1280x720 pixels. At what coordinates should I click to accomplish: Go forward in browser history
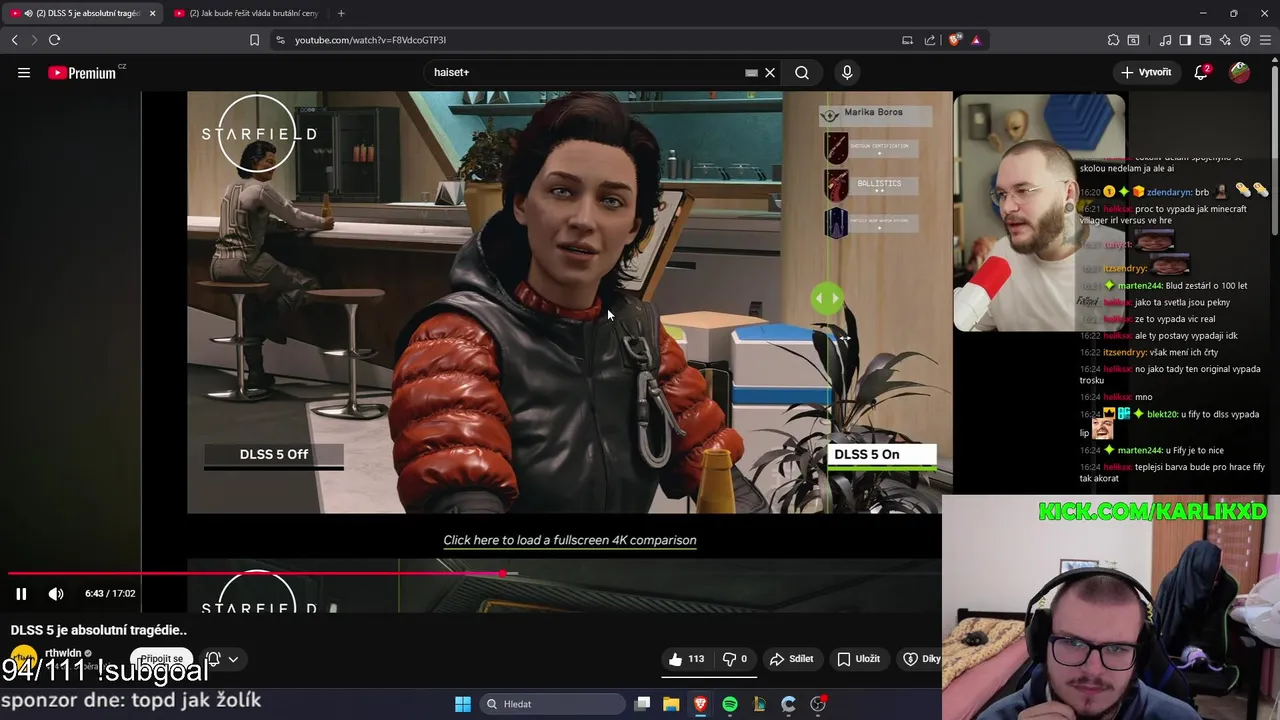(34, 40)
